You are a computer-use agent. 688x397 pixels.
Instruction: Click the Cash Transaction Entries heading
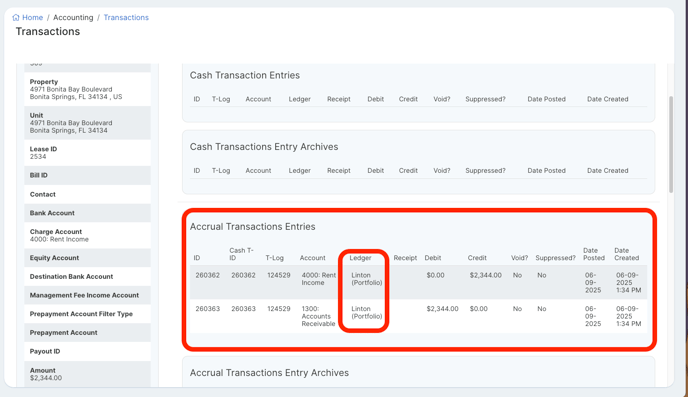pyautogui.click(x=245, y=75)
